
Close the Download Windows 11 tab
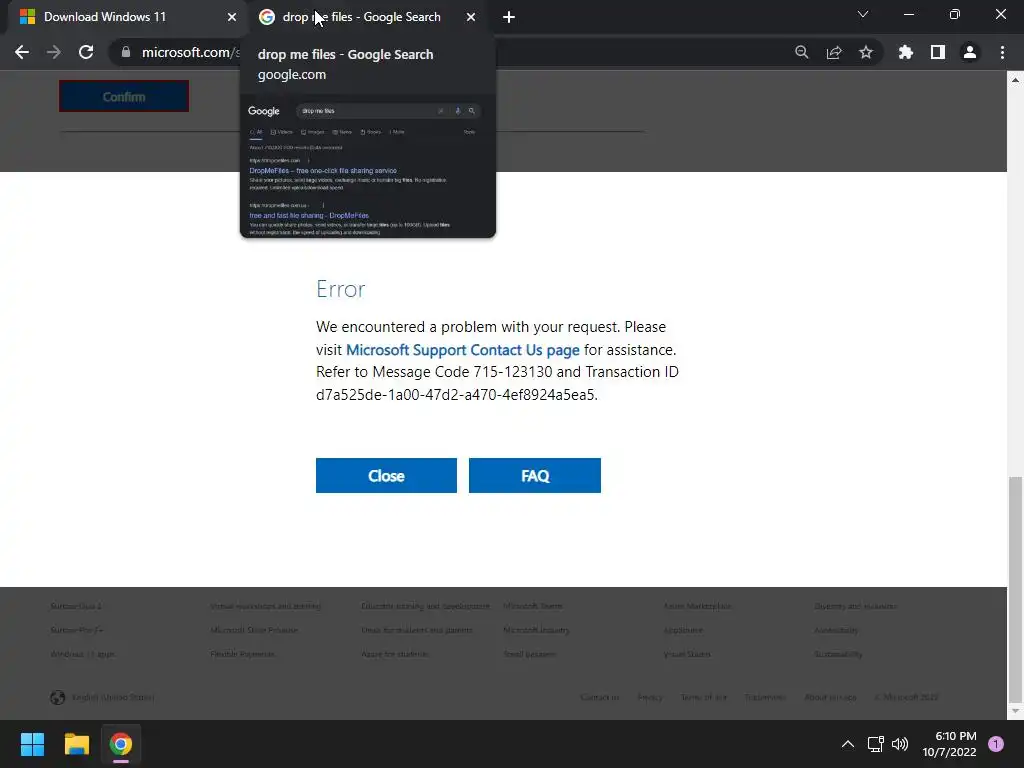[232, 17]
